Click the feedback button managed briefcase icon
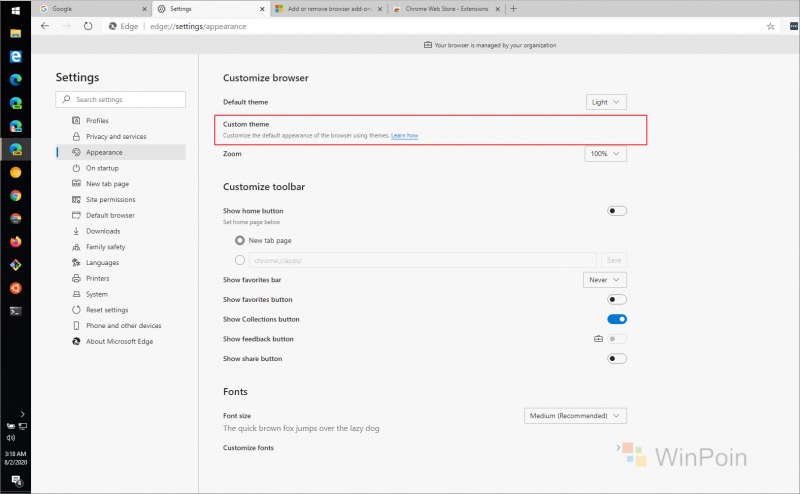 [x=598, y=339]
